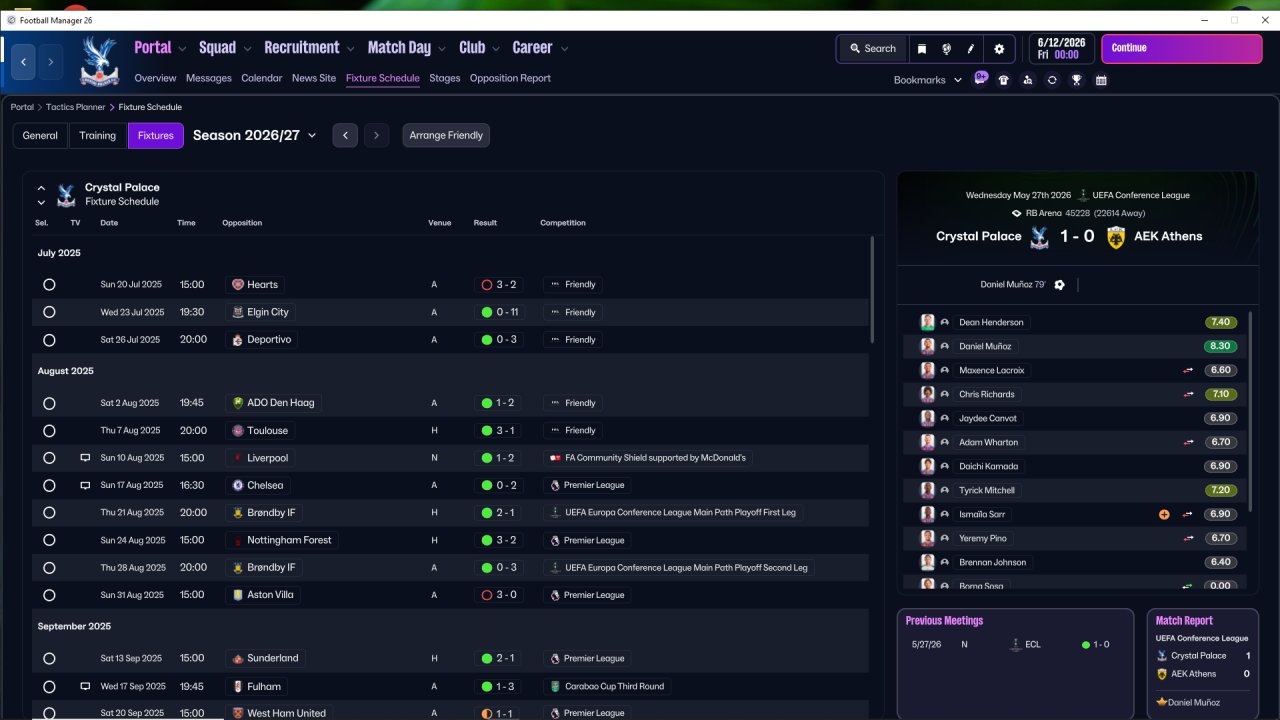Screen dimensions: 1280x720
Task: Open the tactics figure bookmark shortcut
Action: click(1028, 80)
